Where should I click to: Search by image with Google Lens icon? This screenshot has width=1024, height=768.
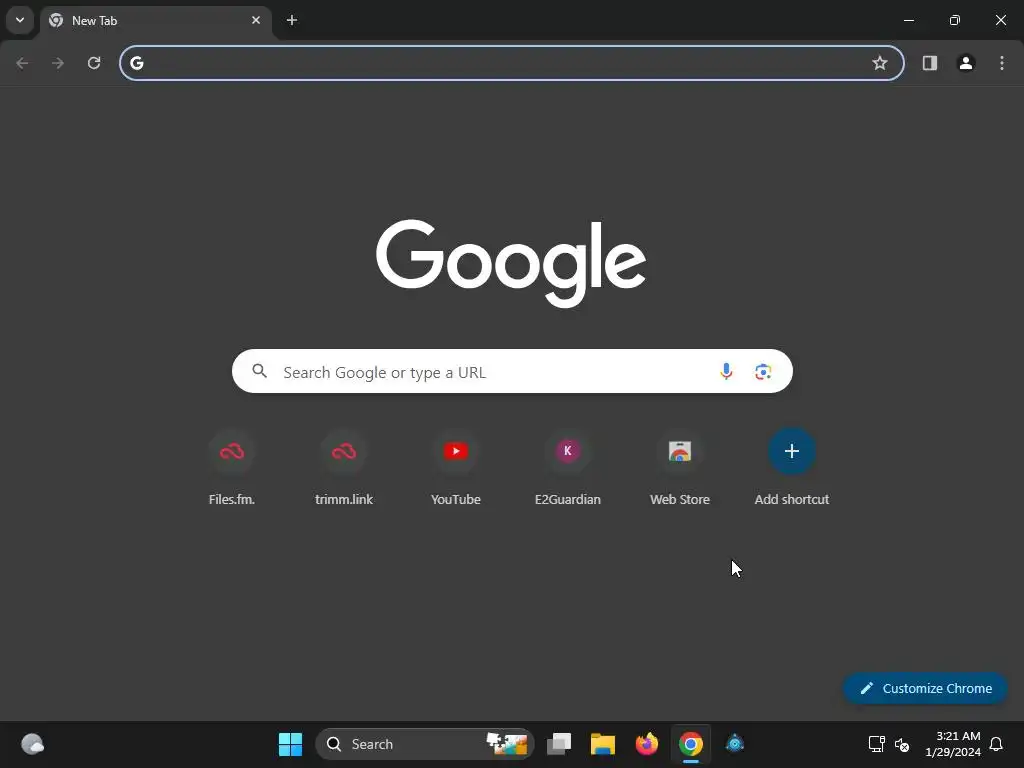click(763, 372)
